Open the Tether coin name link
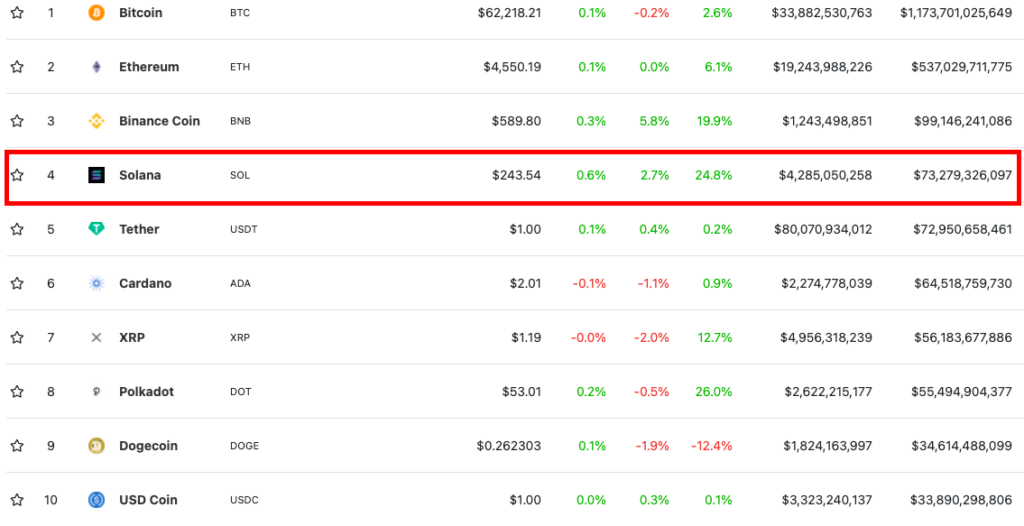 pyautogui.click(x=139, y=229)
